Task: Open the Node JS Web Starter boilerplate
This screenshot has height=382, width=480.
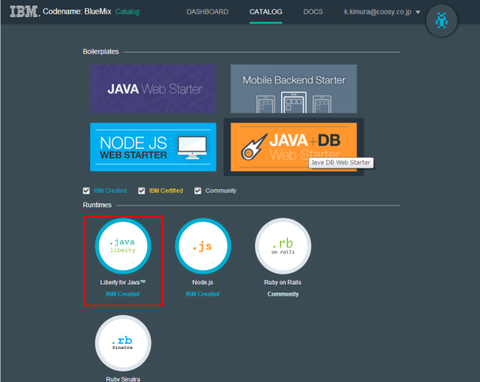Action: [153, 147]
